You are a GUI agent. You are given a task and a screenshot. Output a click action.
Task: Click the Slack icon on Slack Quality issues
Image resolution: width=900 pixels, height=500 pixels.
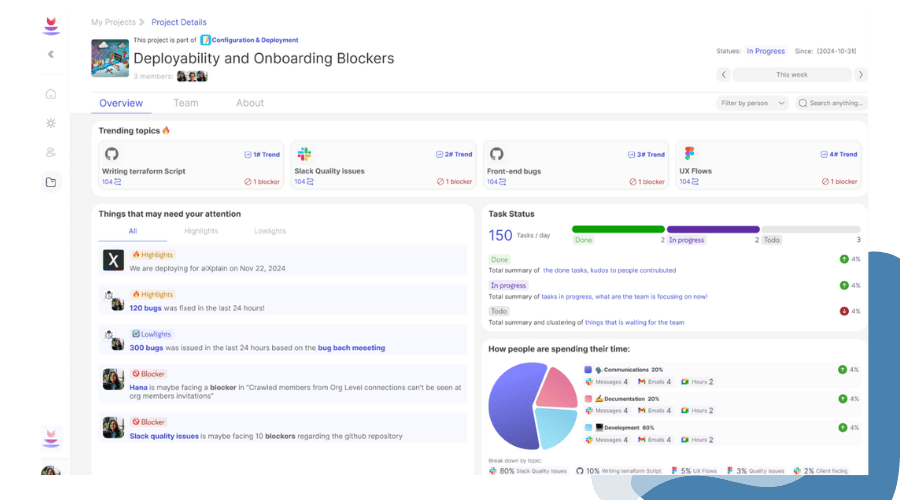pyautogui.click(x=304, y=154)
